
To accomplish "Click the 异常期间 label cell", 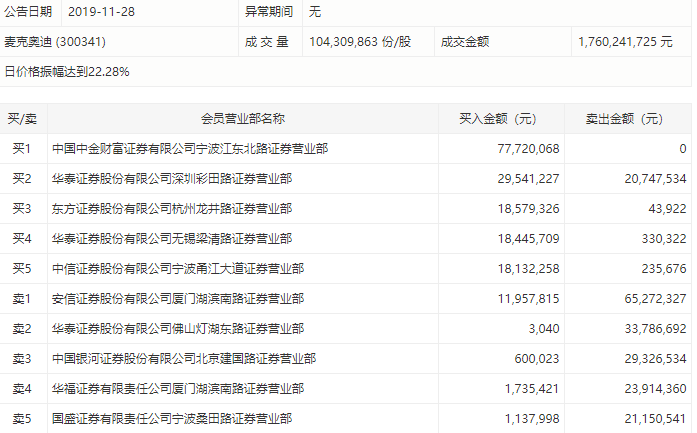I will (269, 12).
